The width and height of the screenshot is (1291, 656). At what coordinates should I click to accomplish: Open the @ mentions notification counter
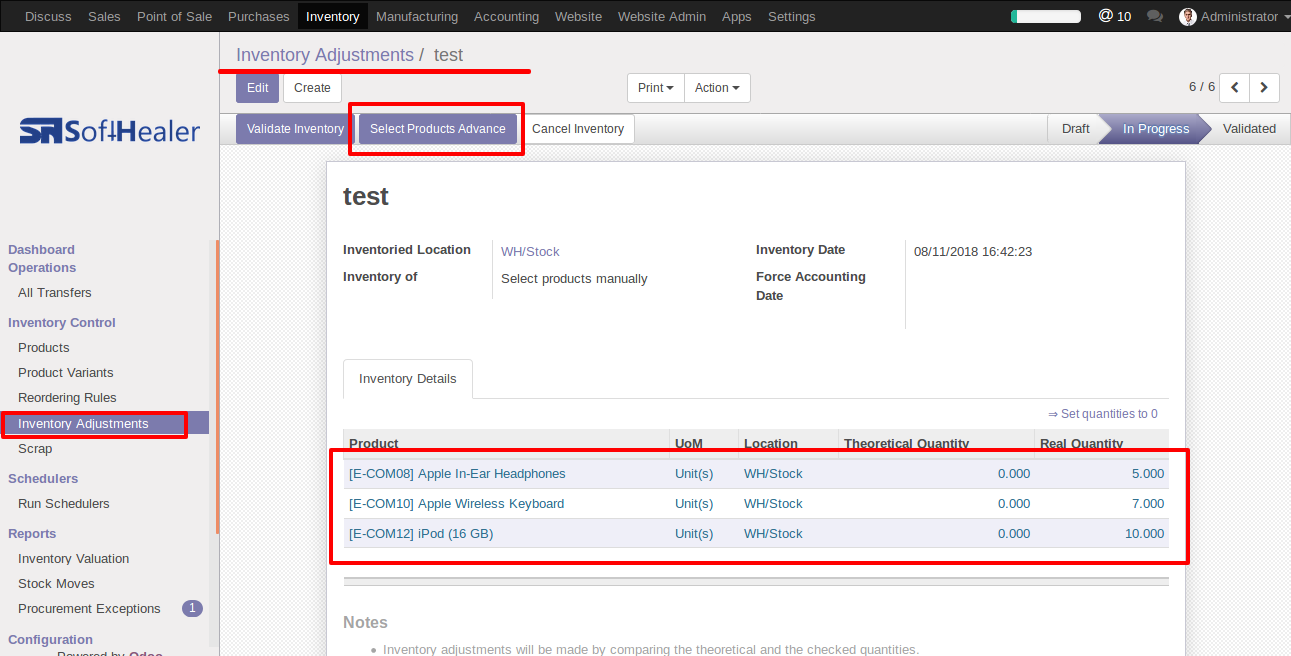click(x=1115, y=16)
